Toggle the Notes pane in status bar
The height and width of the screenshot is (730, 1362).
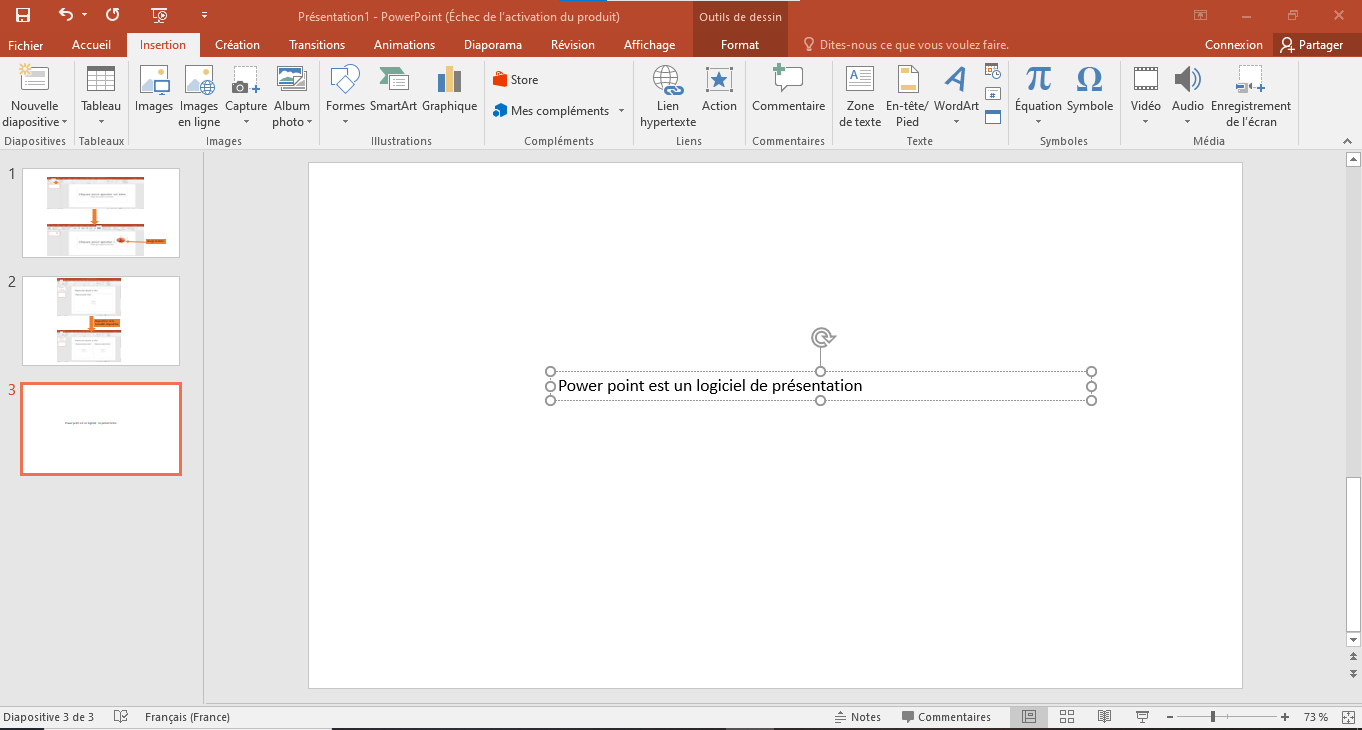[x=858, y=717]
